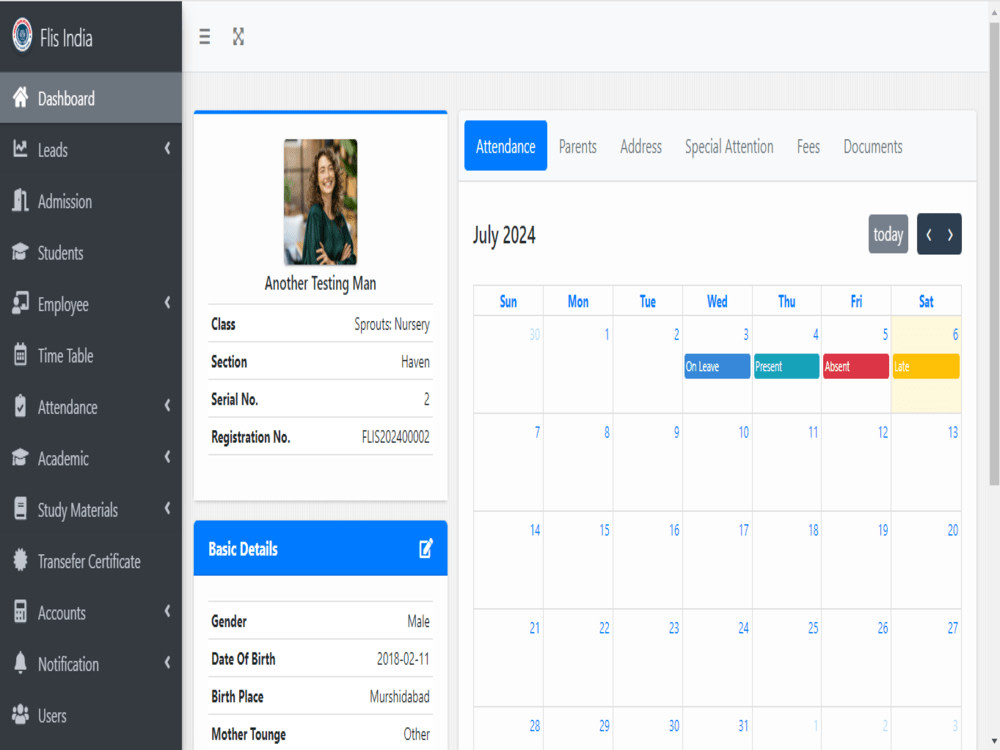Open Users in the sidebar
Viewport: 1000px width, 750px height.
point(91,715)
